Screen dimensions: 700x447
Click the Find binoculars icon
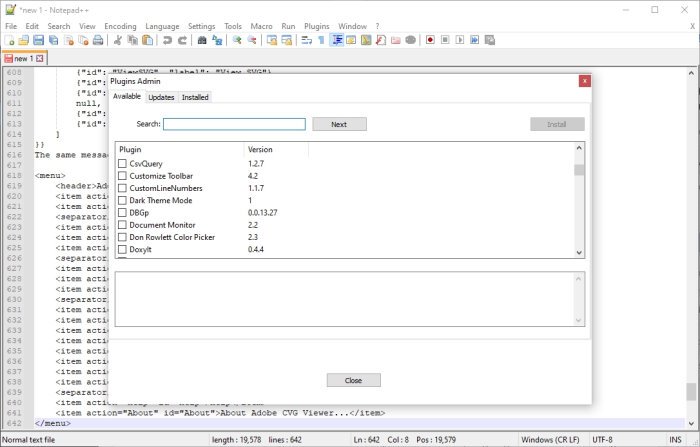(202, 40)
